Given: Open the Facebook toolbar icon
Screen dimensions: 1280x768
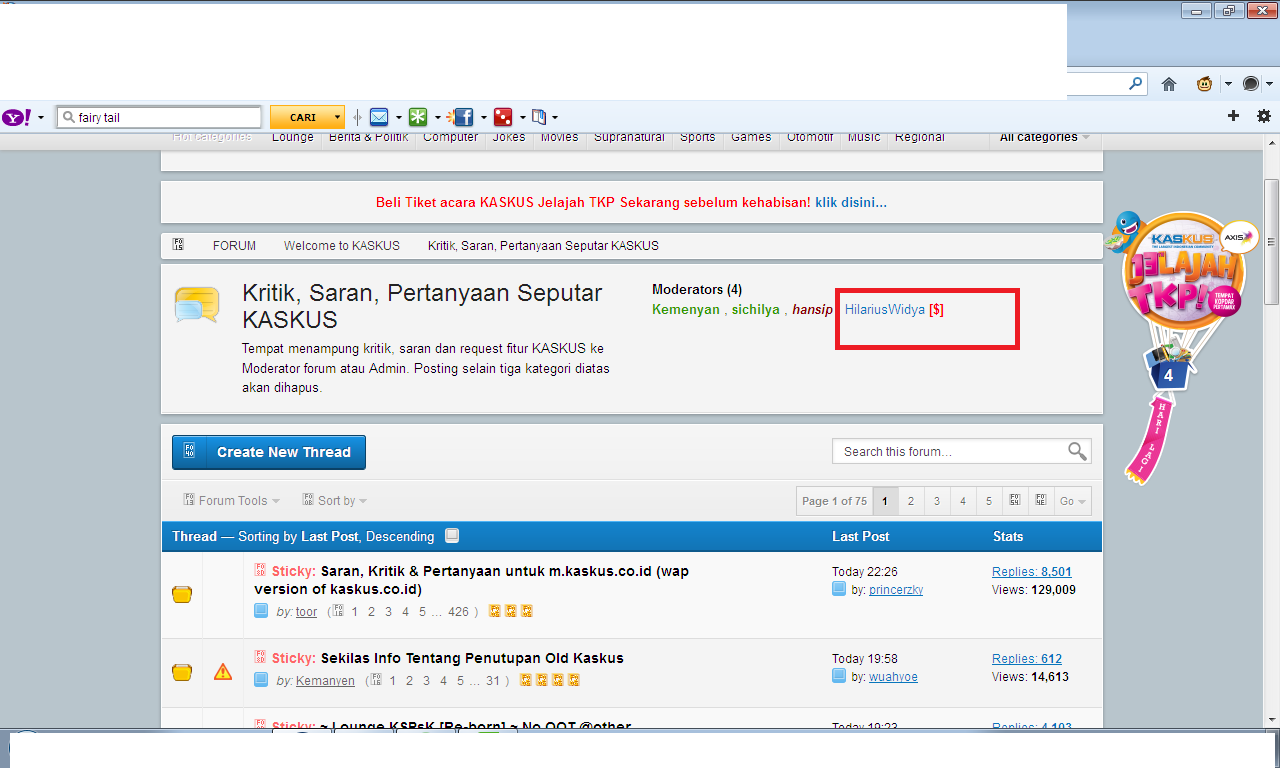Looking at the screenshot, I should click(461, 117).
